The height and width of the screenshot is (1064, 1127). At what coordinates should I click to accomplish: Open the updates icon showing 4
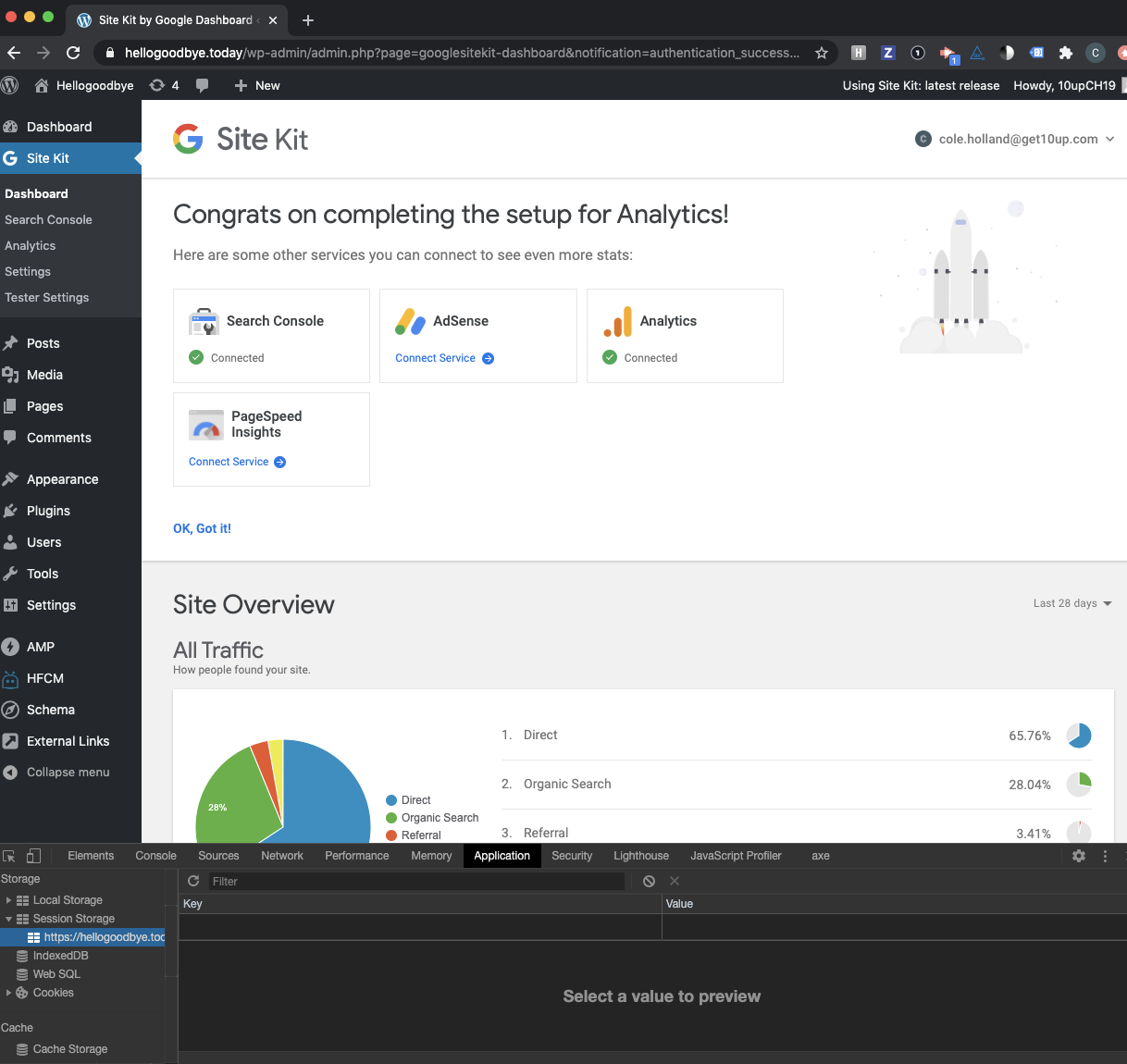pos(164,85)
